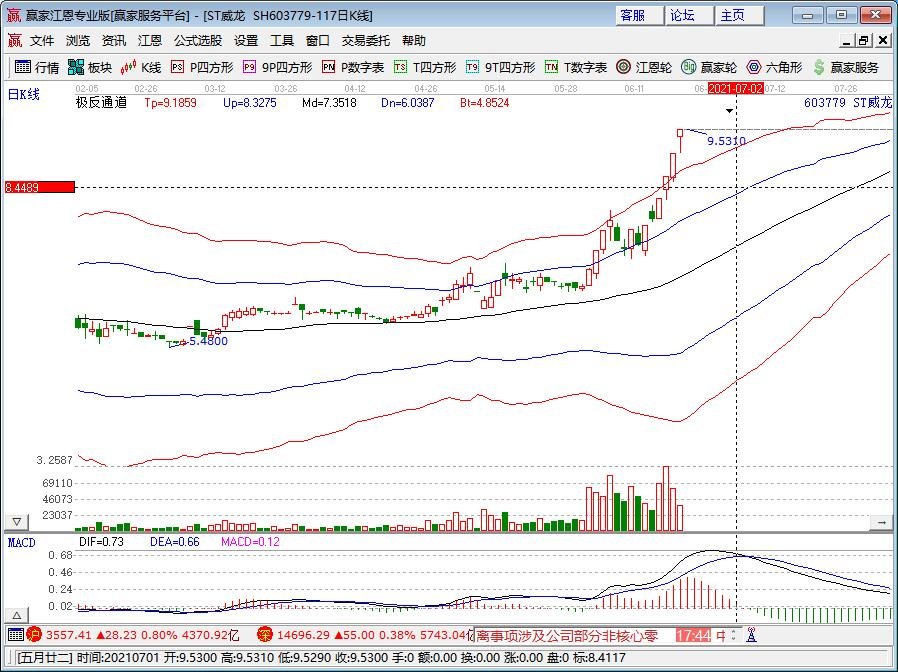Click the 5.4800 low price label
Image resolution: width=898 pixels, height=672 pixels.
pos(208,341)
